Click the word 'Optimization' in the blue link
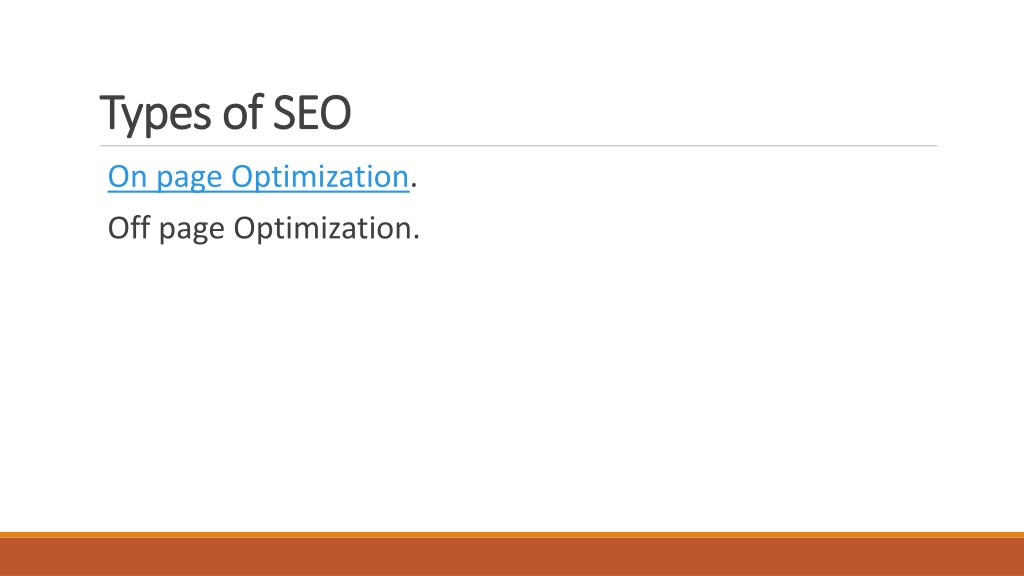This screenshot has width=1024, height=576. tap(320, 177)
